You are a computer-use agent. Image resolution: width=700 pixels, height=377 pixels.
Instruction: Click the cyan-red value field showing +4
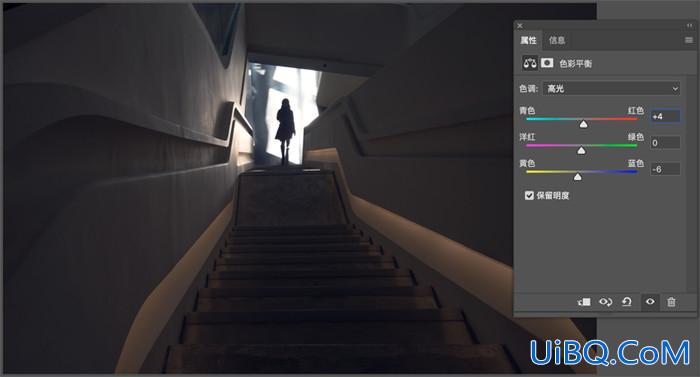665,117
